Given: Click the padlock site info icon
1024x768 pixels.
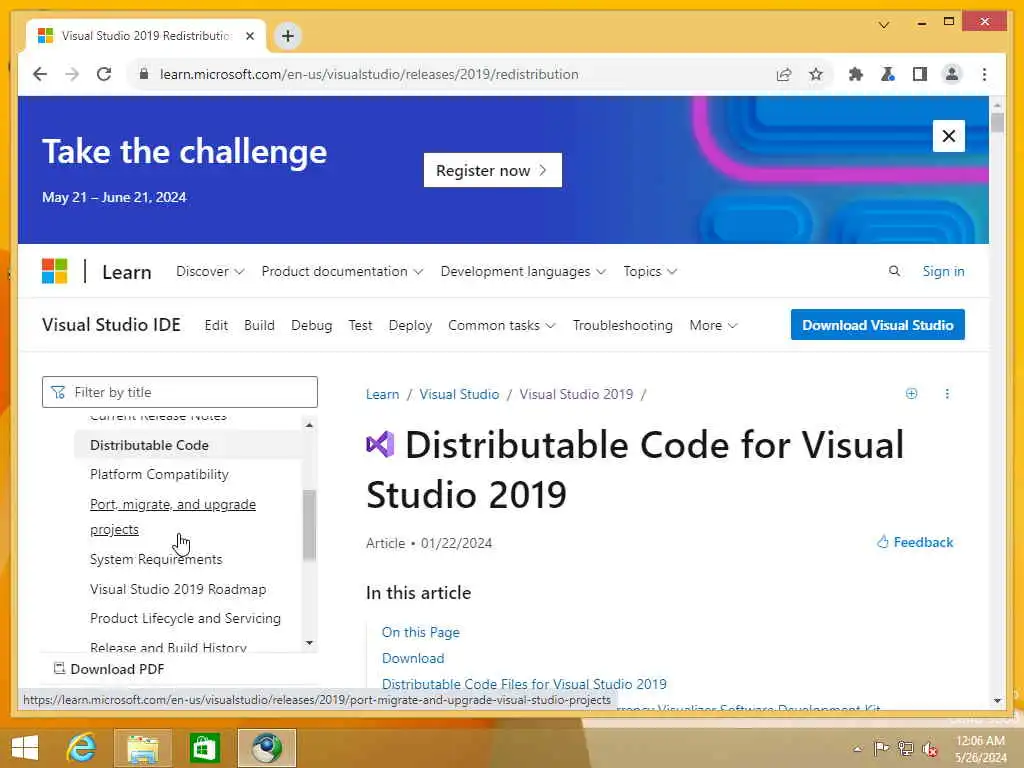Looking at the screenshot, I should (144, 74).
